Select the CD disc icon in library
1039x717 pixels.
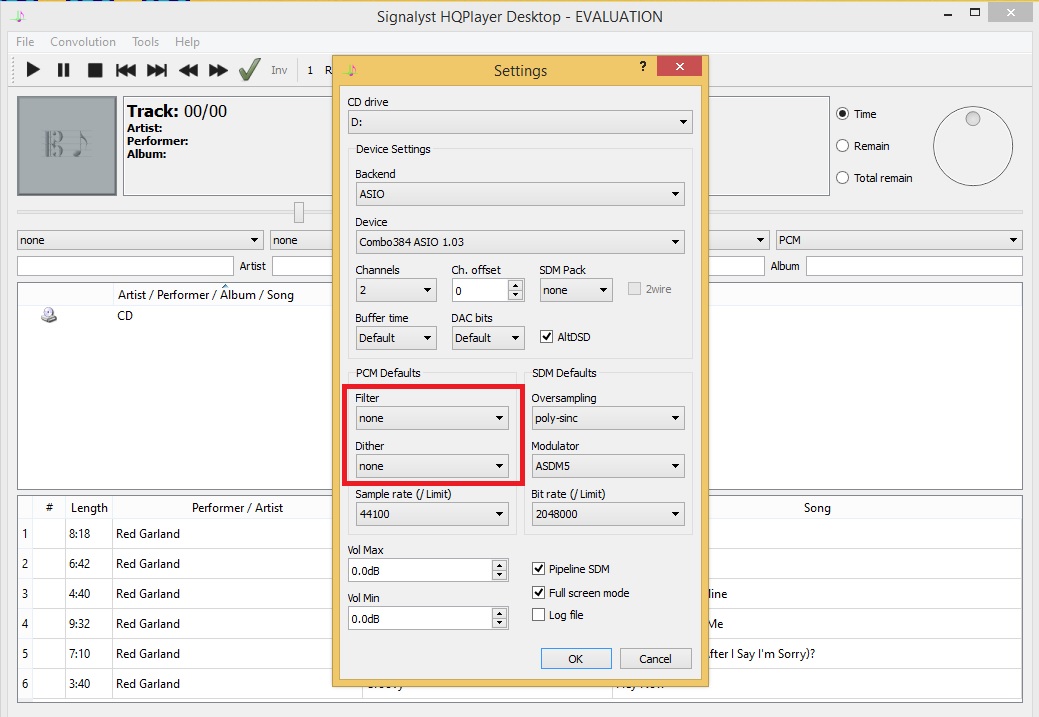[x=48, y=315]
